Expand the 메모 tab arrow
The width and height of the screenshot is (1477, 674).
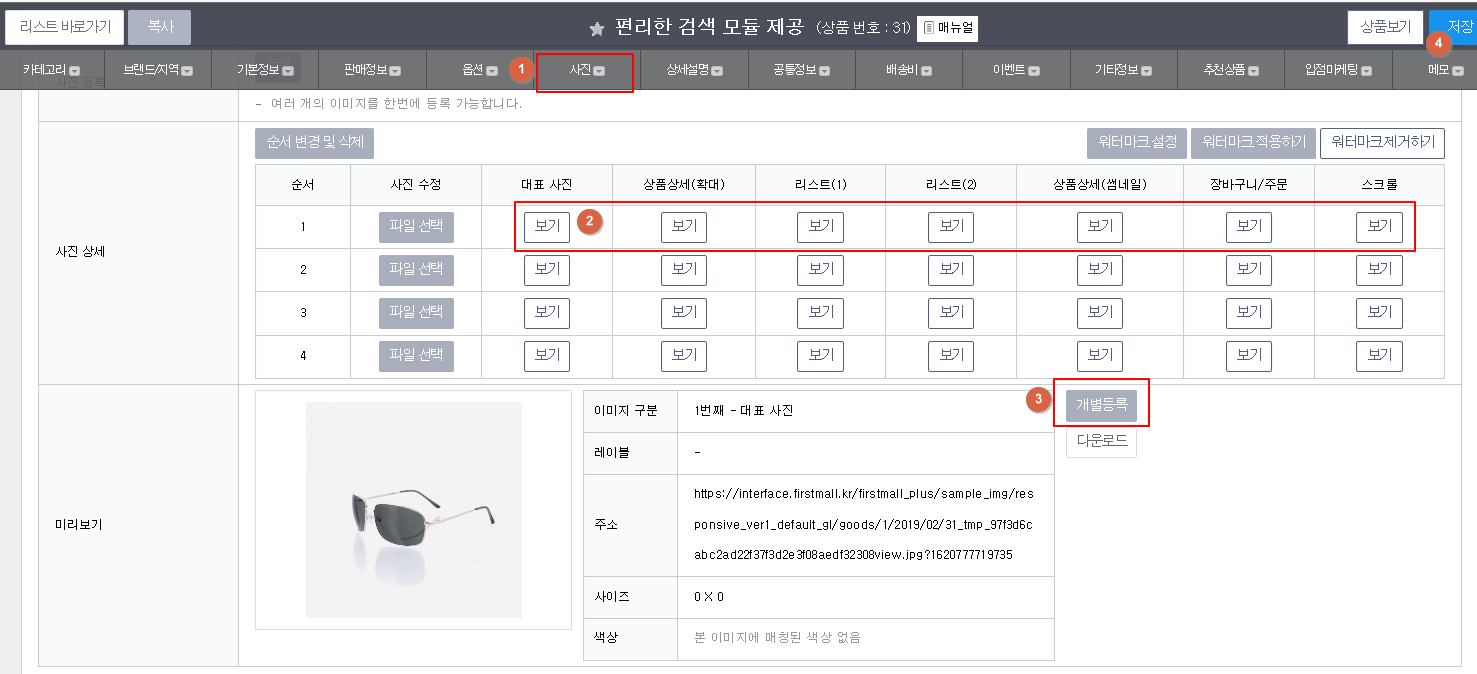(x=1458, y=71)
